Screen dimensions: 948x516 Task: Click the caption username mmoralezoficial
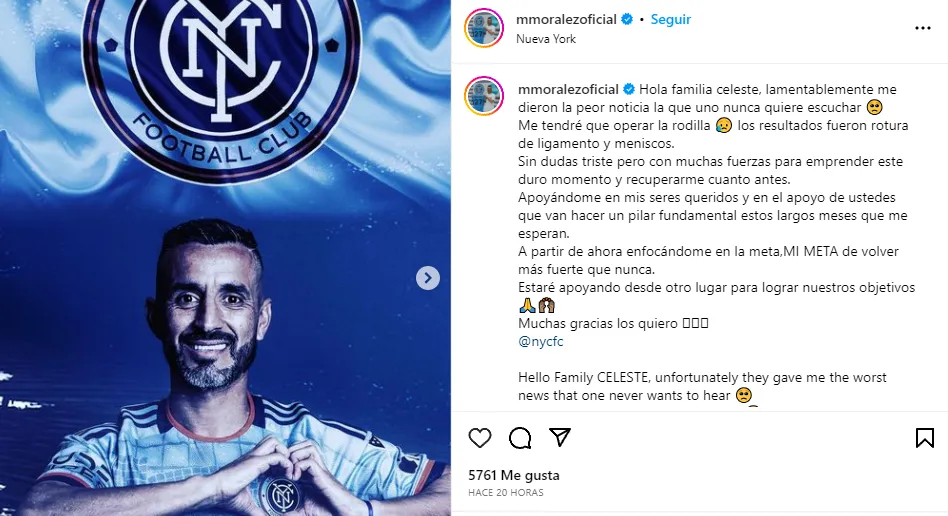[568, 89]
